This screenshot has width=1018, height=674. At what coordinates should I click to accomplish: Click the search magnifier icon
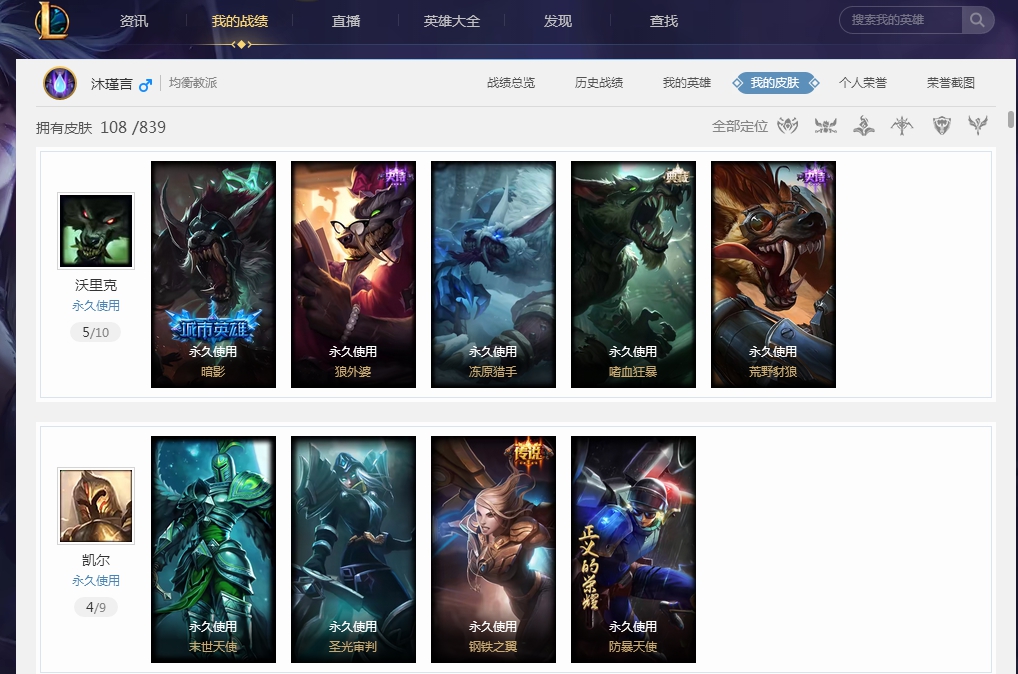(977, 20)
